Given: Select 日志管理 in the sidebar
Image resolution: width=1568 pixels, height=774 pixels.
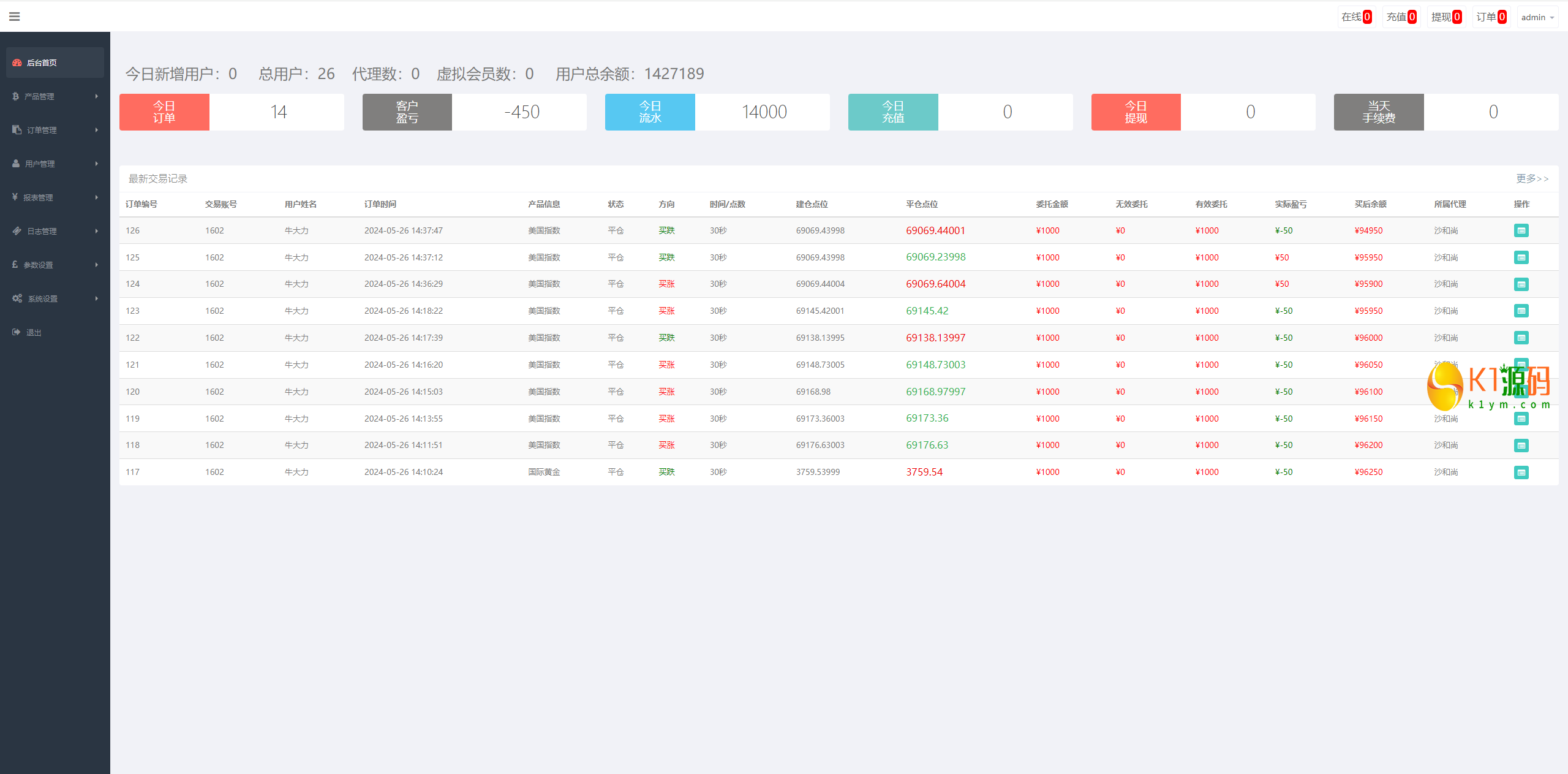Looking at the screenshot, I should click(42, 231).
